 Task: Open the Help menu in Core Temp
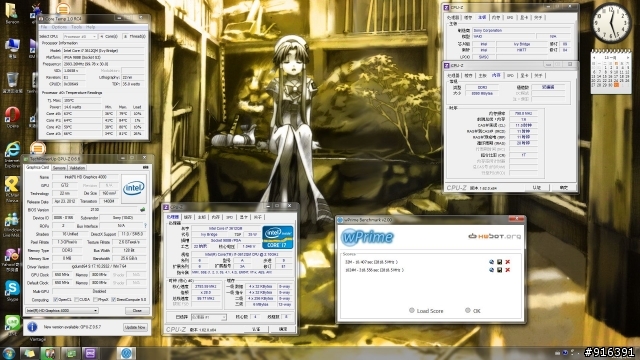click(x=91, y=27)
